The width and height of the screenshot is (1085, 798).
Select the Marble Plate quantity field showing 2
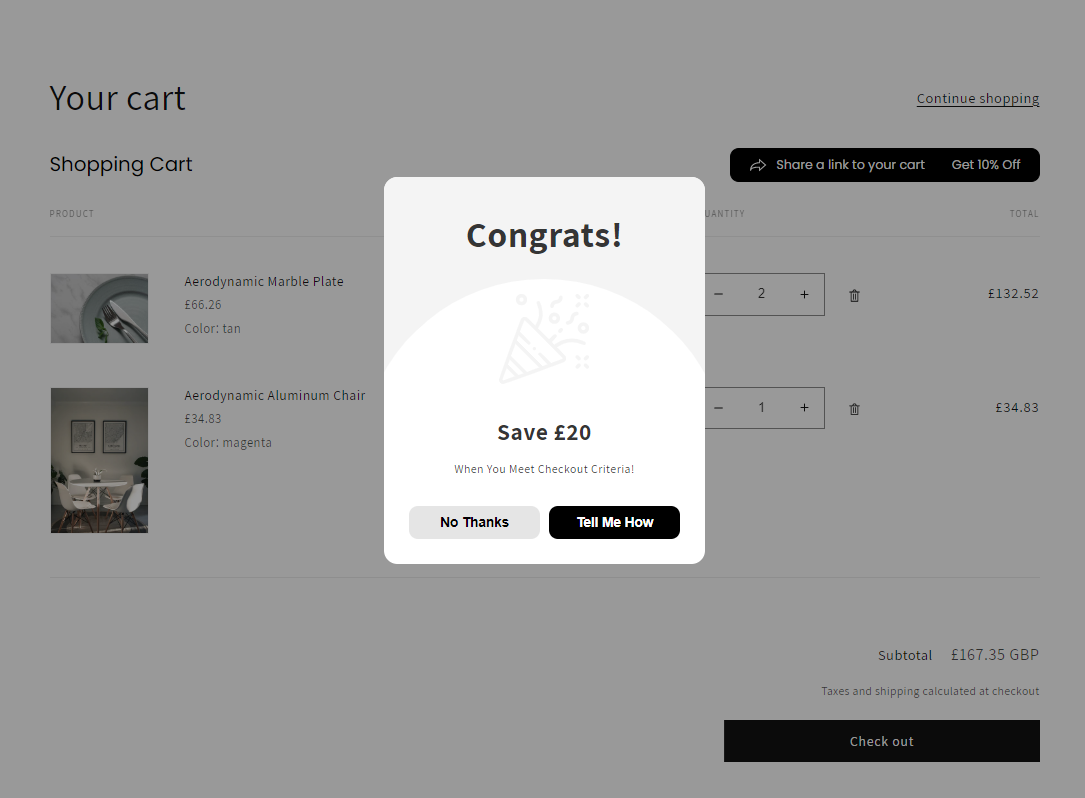tap(761, 294)
